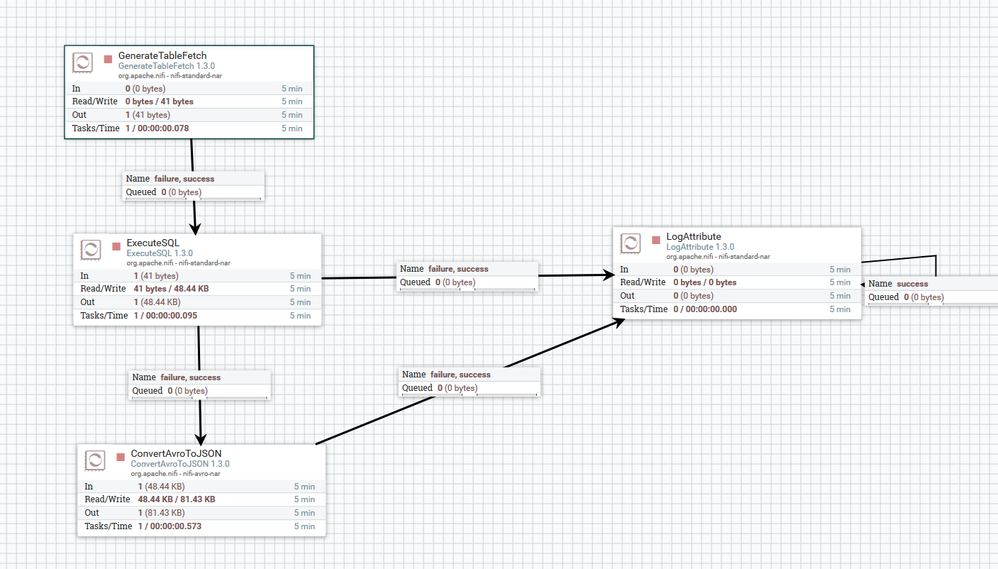This screenshot has height=569, width=998.
Task: Click LogAttribute Tasks/Time 00:00:00.000 value
Action: pyautogui.click(x=711, y=309)
